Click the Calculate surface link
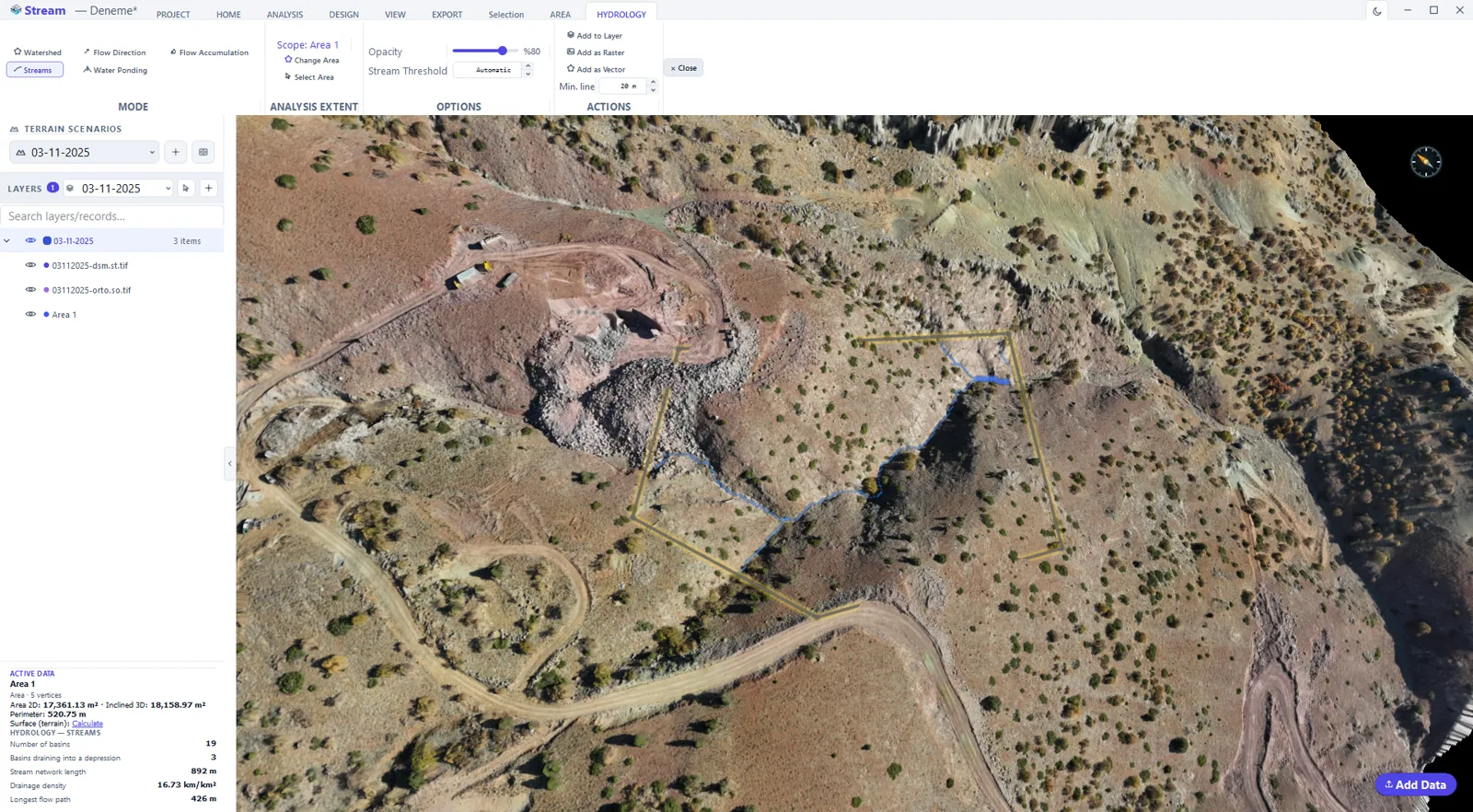1473x812 pixels. [x=87, y=724]
